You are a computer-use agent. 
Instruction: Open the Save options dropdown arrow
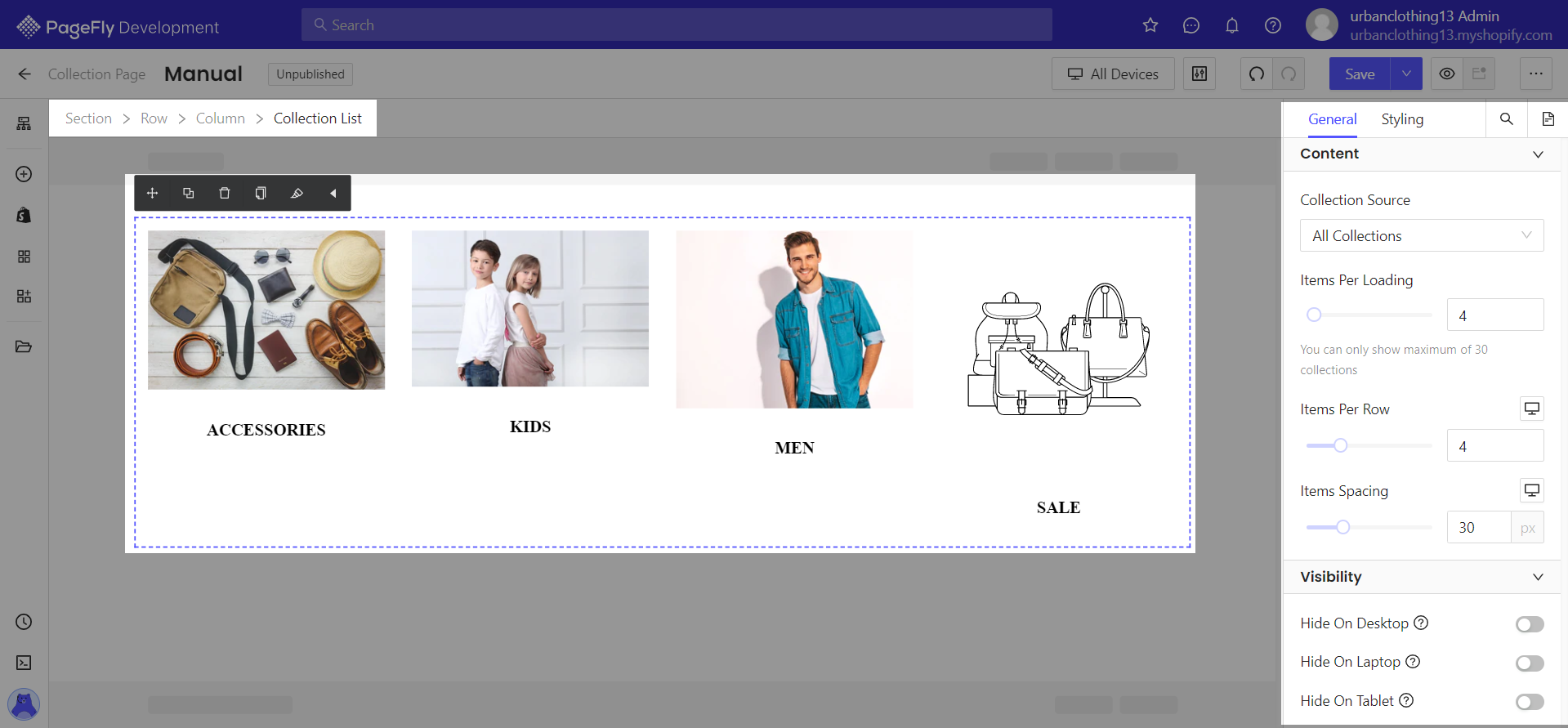(x=1406, y=74)
